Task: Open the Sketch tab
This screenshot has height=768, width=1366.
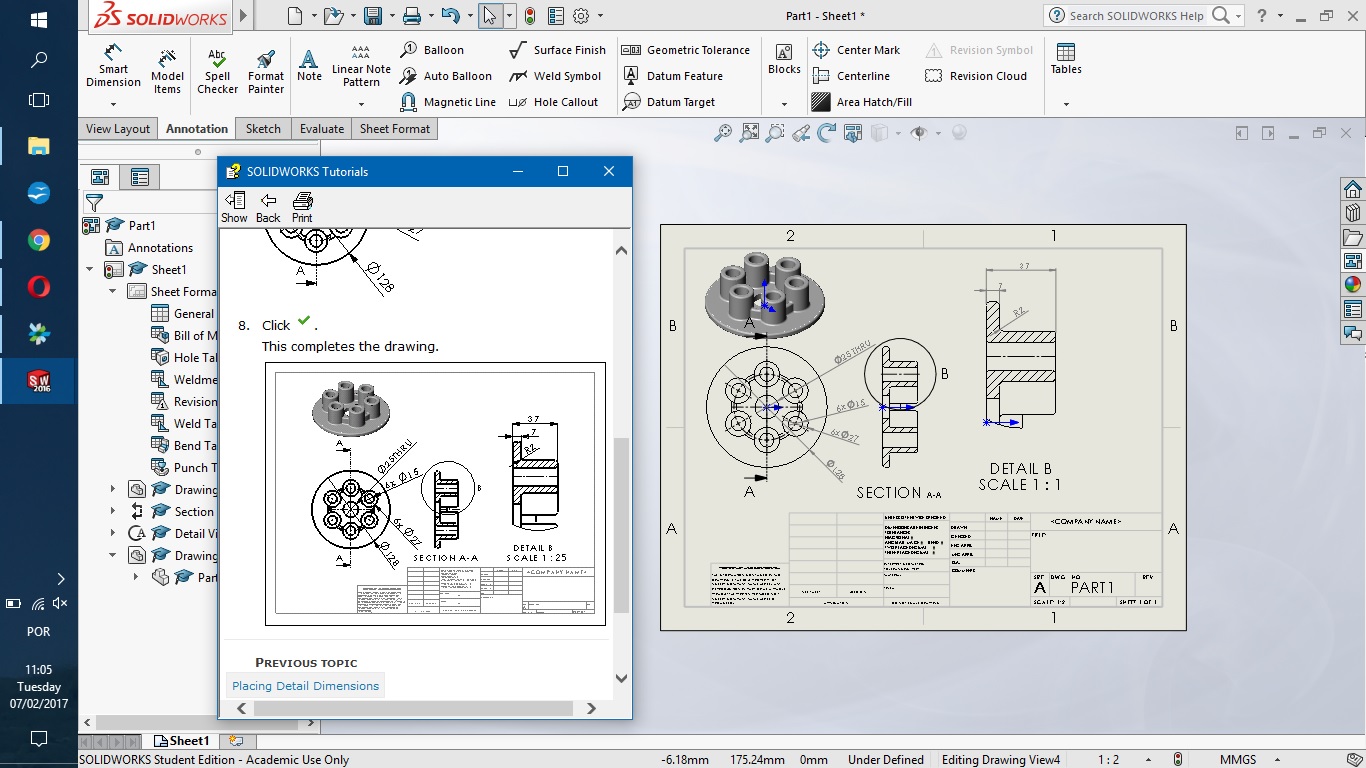Action: pos(264,129)
